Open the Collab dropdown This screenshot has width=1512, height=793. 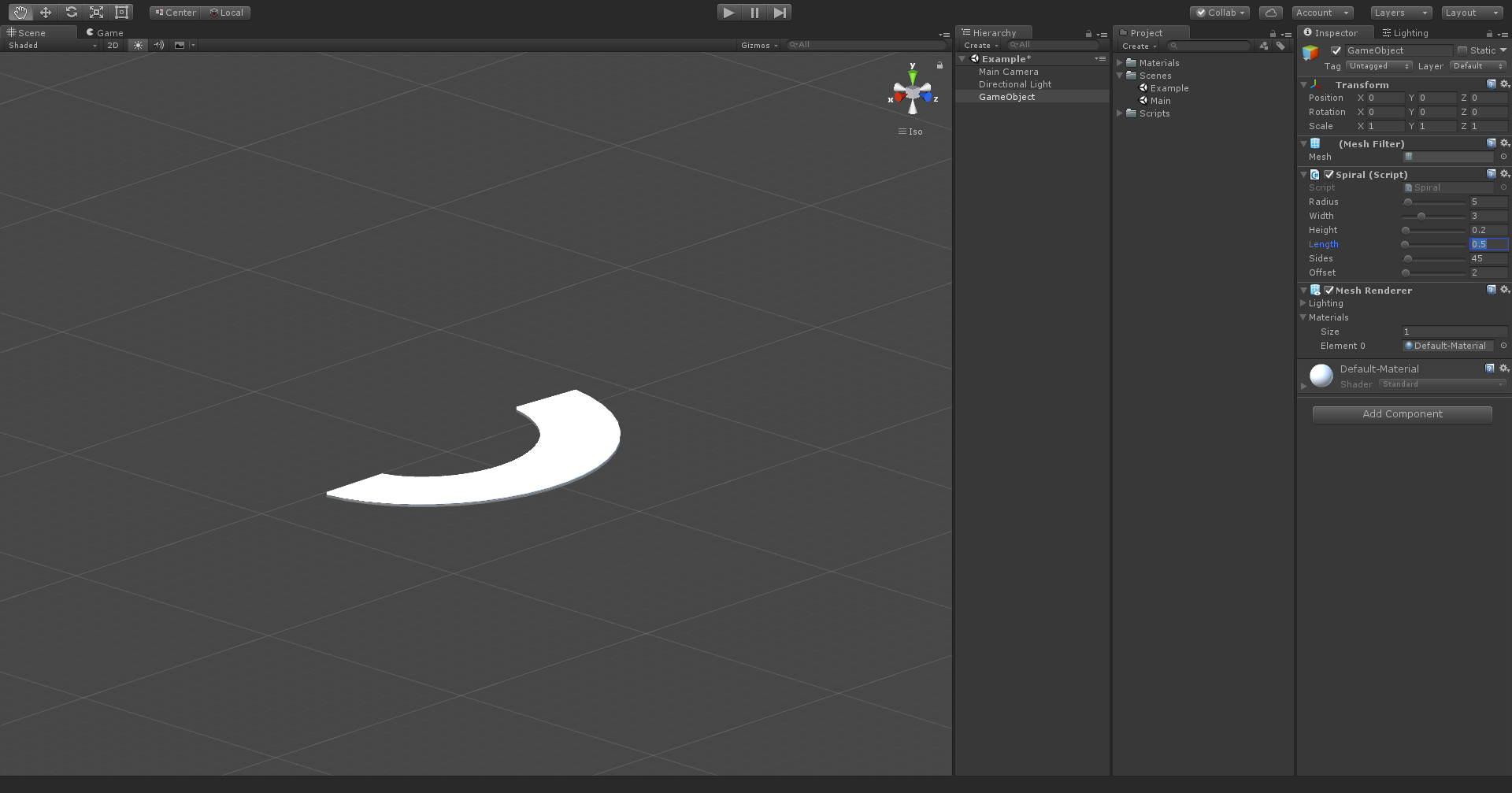point(1220,13)
